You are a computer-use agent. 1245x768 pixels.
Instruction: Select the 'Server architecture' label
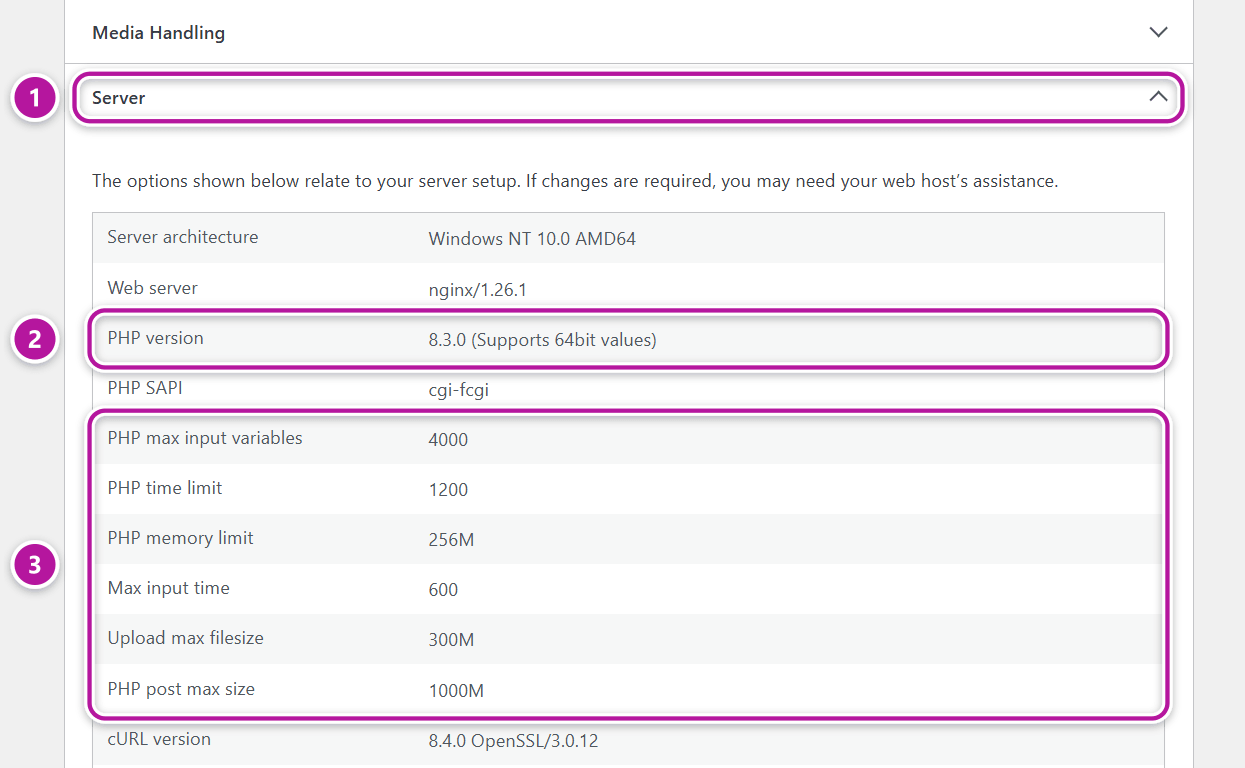(x=183, y=237)
